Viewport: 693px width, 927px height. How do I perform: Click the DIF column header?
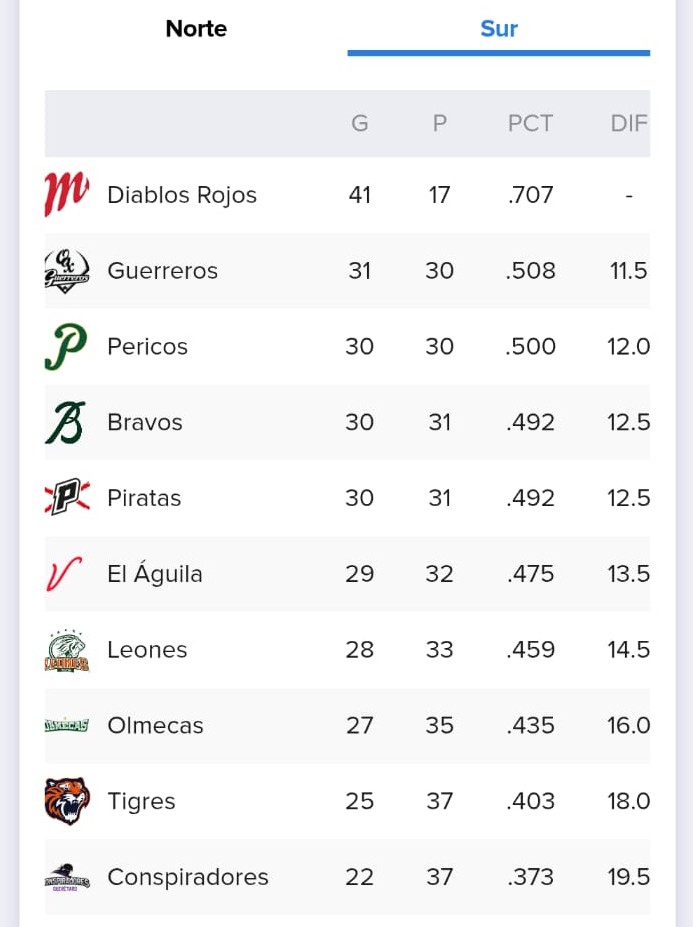[x=629, y=124]
